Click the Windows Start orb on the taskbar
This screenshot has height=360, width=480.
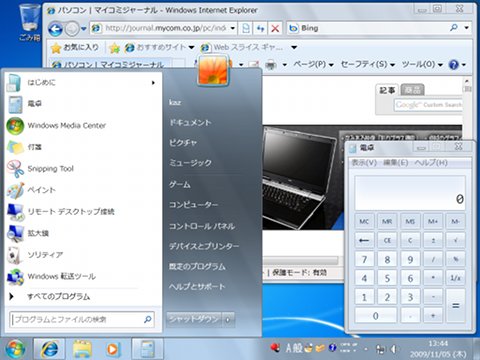[x=15, y=349]
